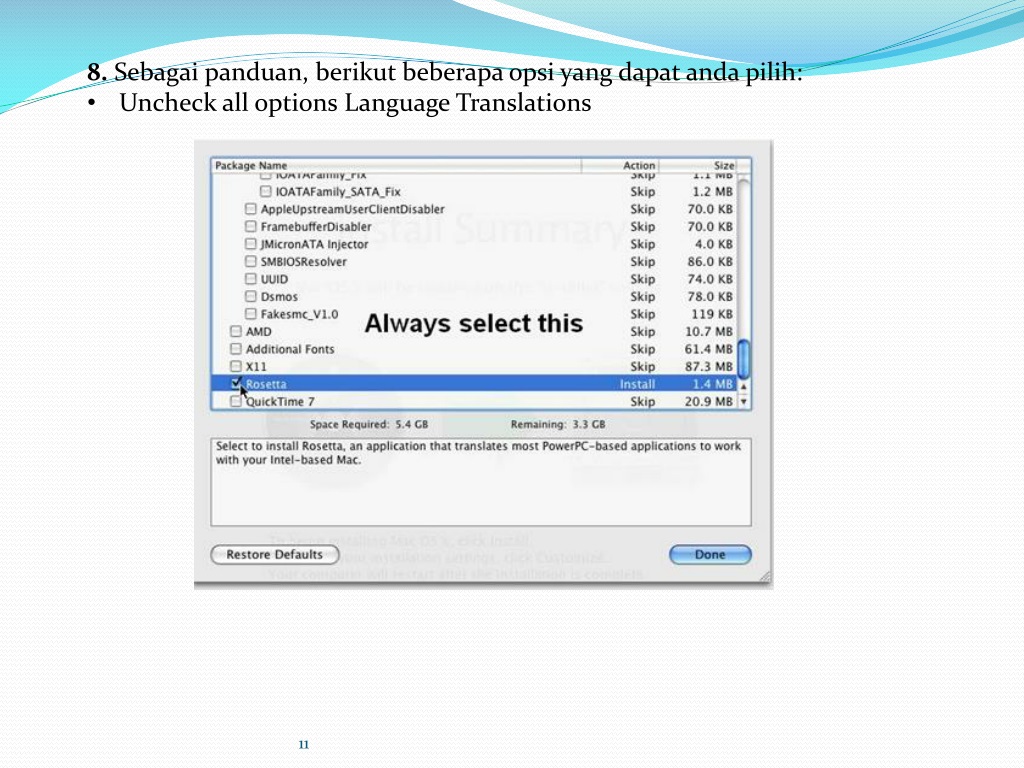1024x768 pixels.
Task: Enable the UUID package checkbox
Action: [x=250, y=279]
